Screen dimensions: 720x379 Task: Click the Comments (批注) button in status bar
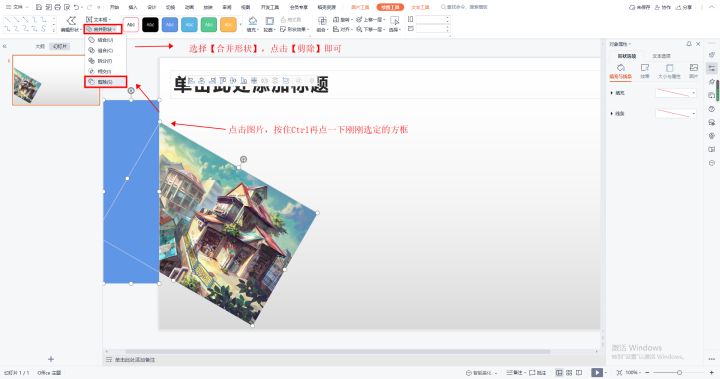click(538, 373)
